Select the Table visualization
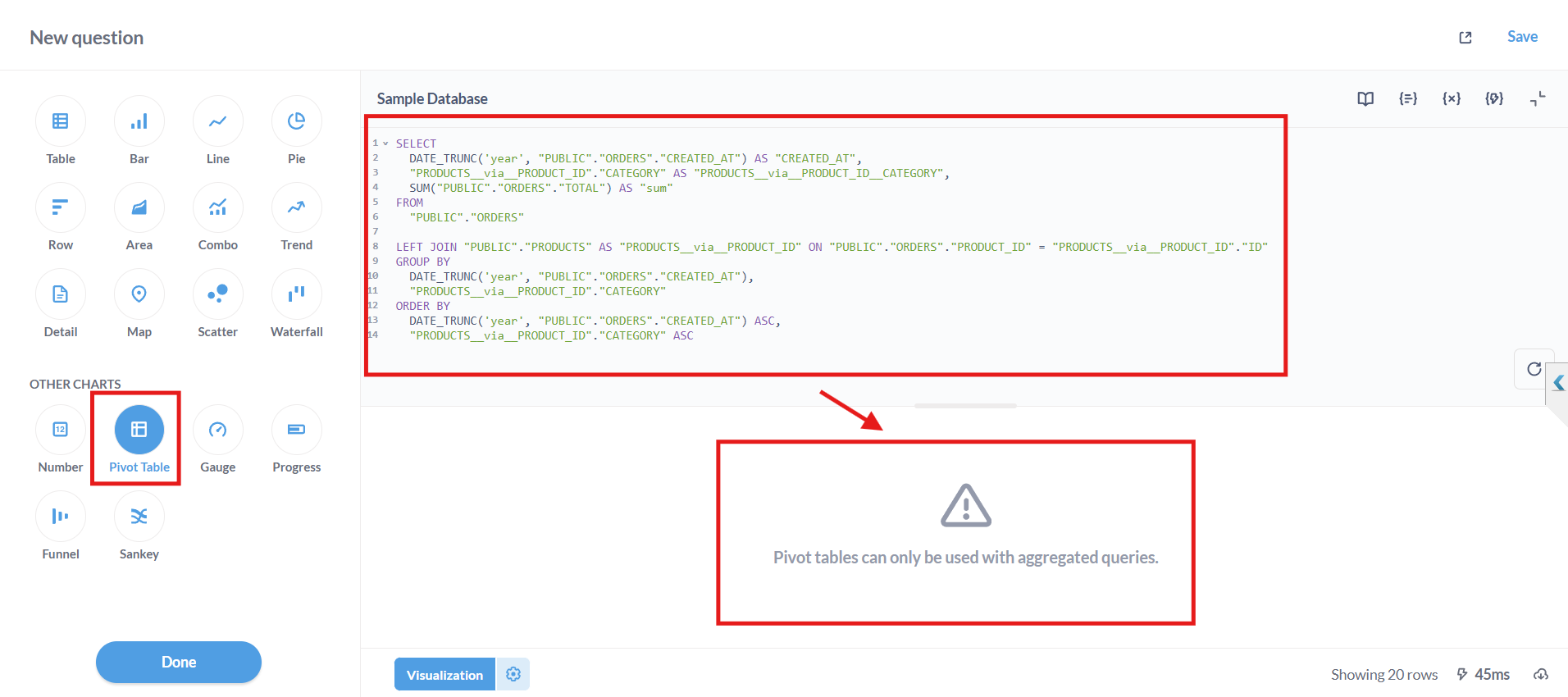The image size is (1568, 697). (61, 121)
